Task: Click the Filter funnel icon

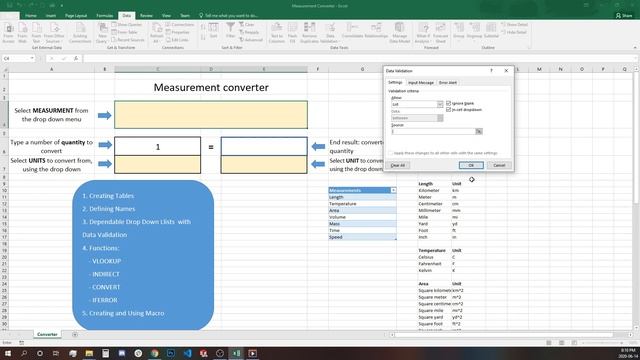Action: pyautogui.click(x=231, y=31)
